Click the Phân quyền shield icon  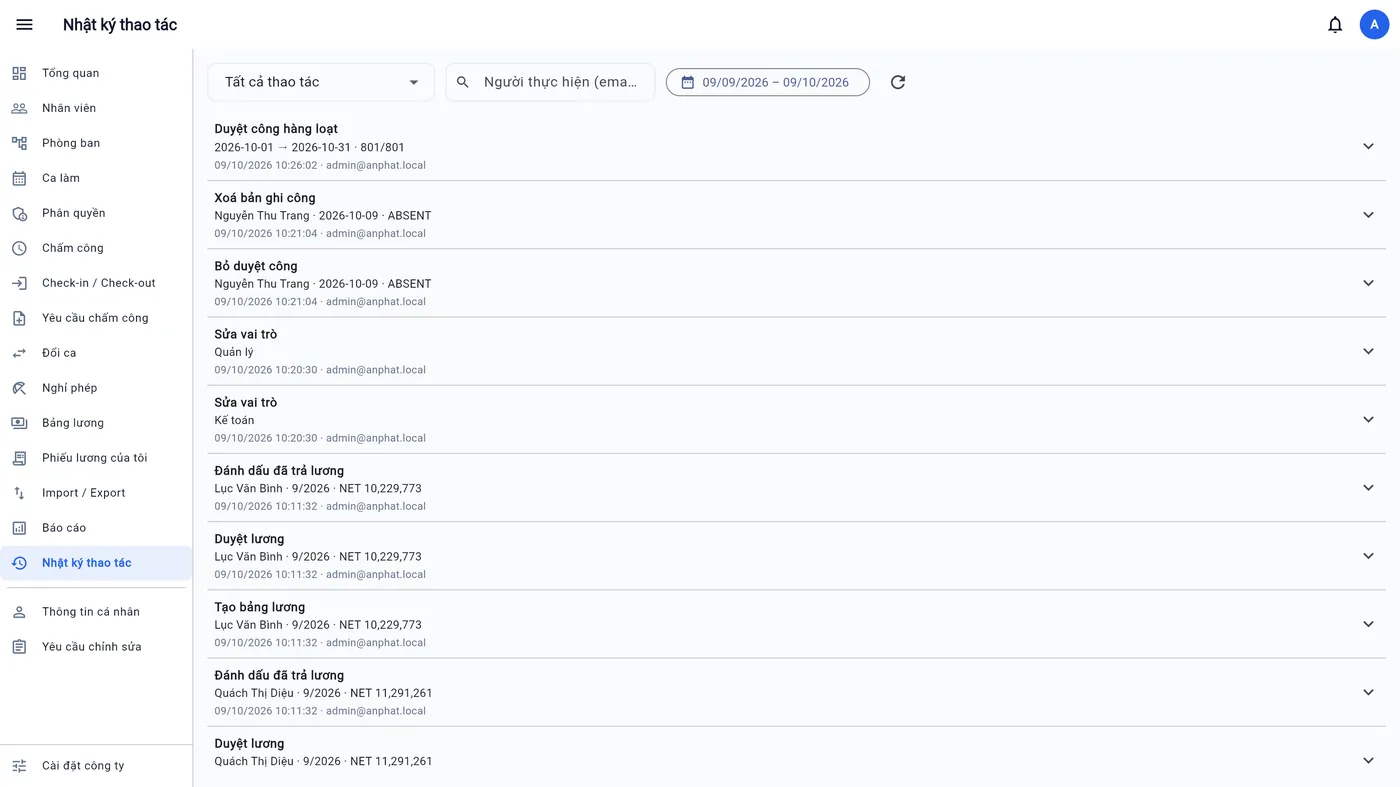[x=19, y=213]
